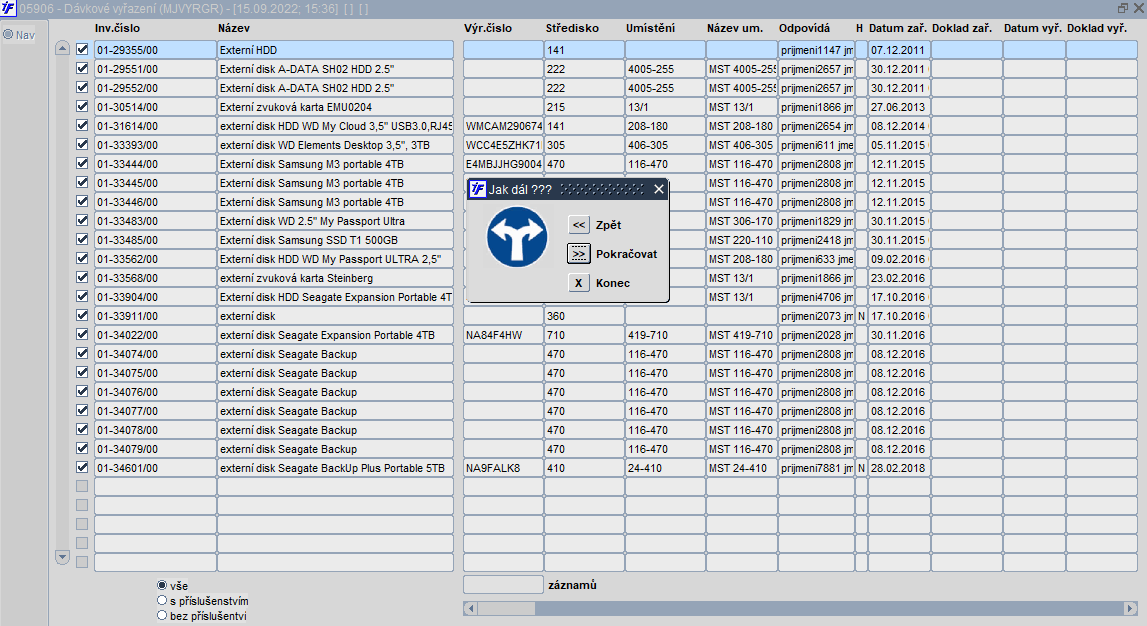
Task: Click the záznamů record count field
Action: [502, 584]
